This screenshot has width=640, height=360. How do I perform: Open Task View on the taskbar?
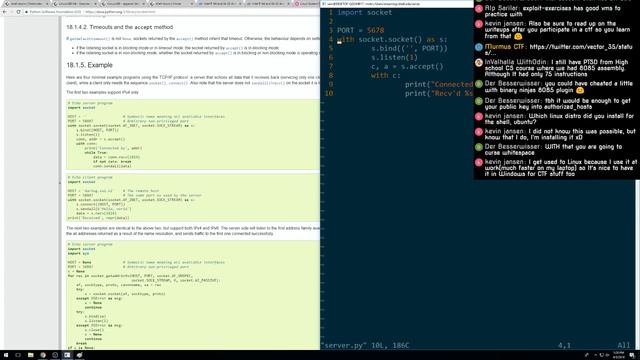pos(18,355)
